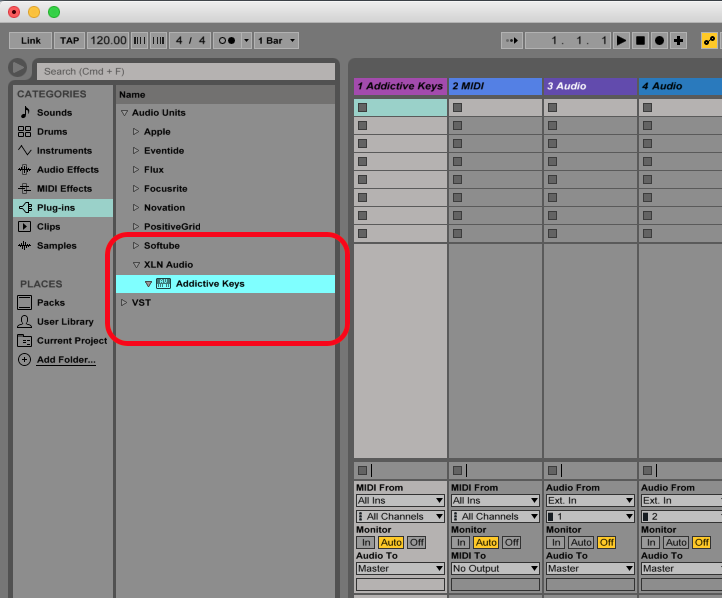Click the Name column header
Viewport: 722px width, 598px height.
click(225, 94)
